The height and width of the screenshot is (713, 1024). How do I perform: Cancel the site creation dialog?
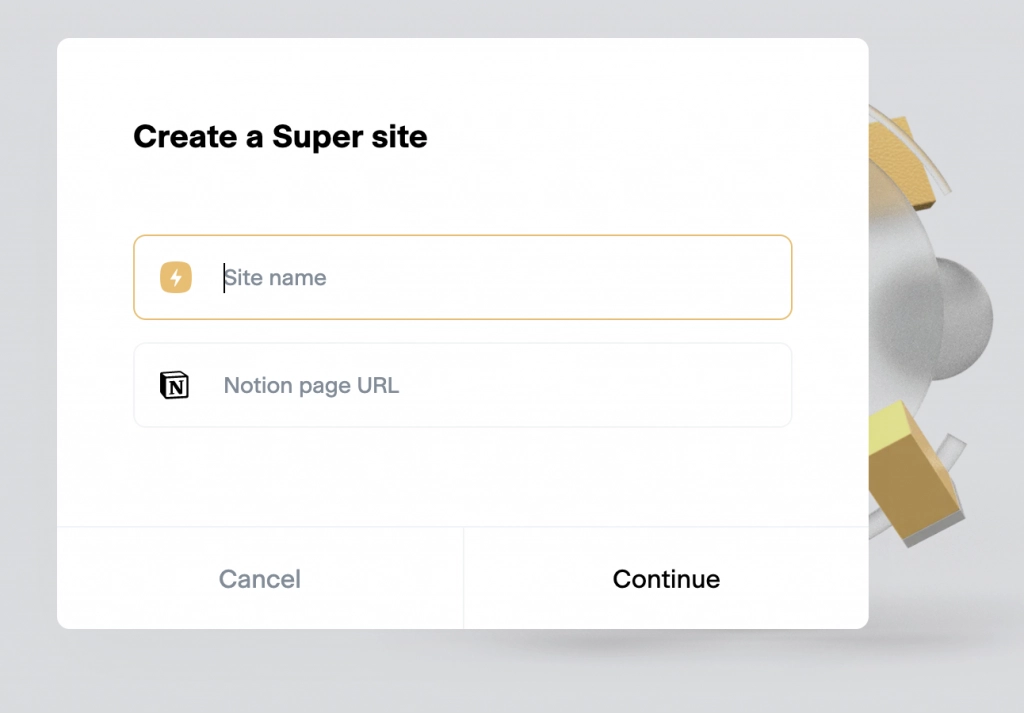(x=260, y=578)
